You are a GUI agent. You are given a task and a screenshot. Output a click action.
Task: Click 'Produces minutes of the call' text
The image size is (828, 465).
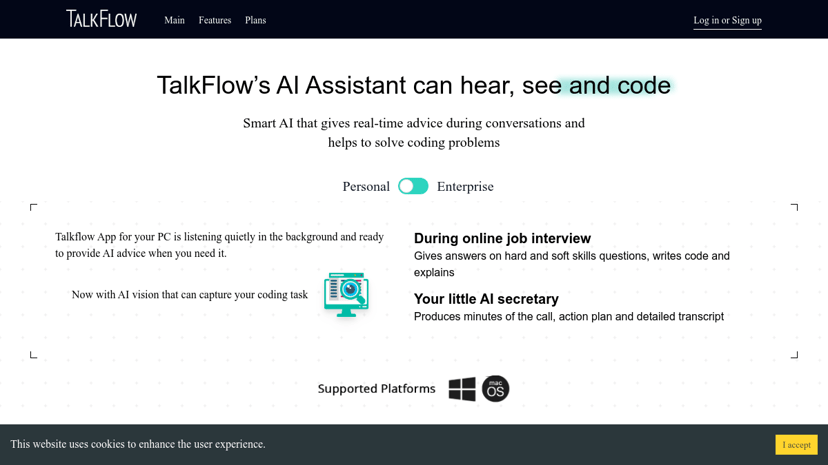569,317
